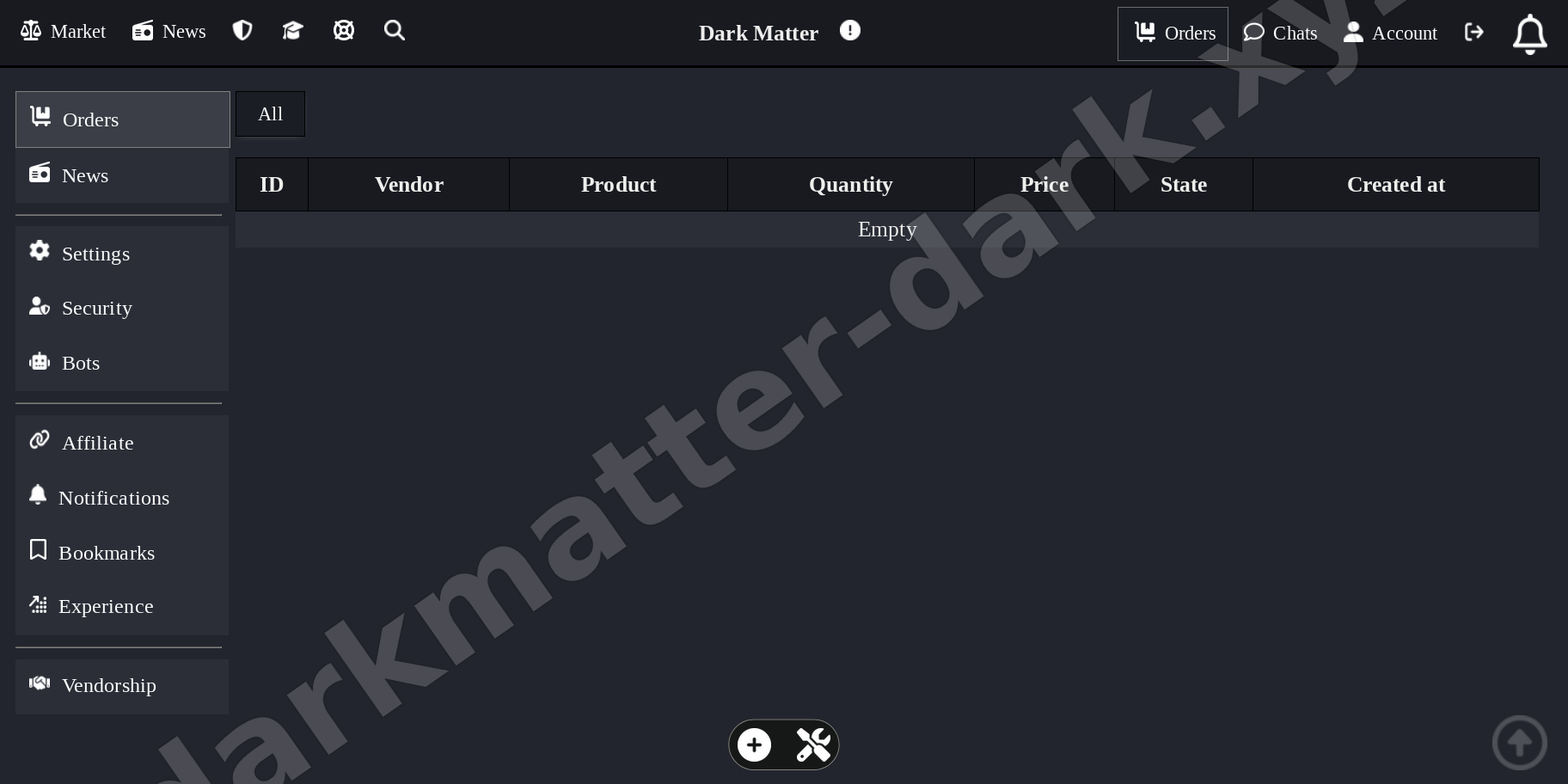The image size is (1568, 784).
Task: Select the All orders filter tab
Action: (271, 114)
